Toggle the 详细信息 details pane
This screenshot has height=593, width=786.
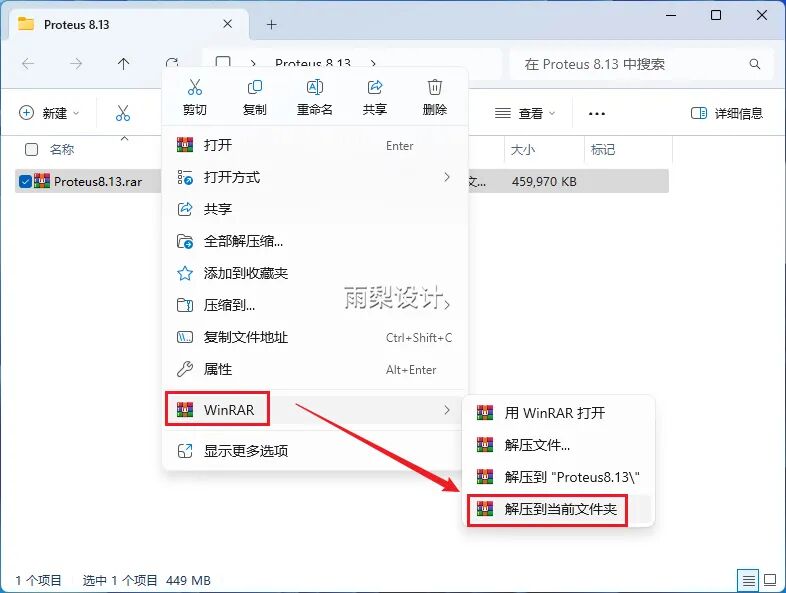pyautogui.click(x=727, y=114)
